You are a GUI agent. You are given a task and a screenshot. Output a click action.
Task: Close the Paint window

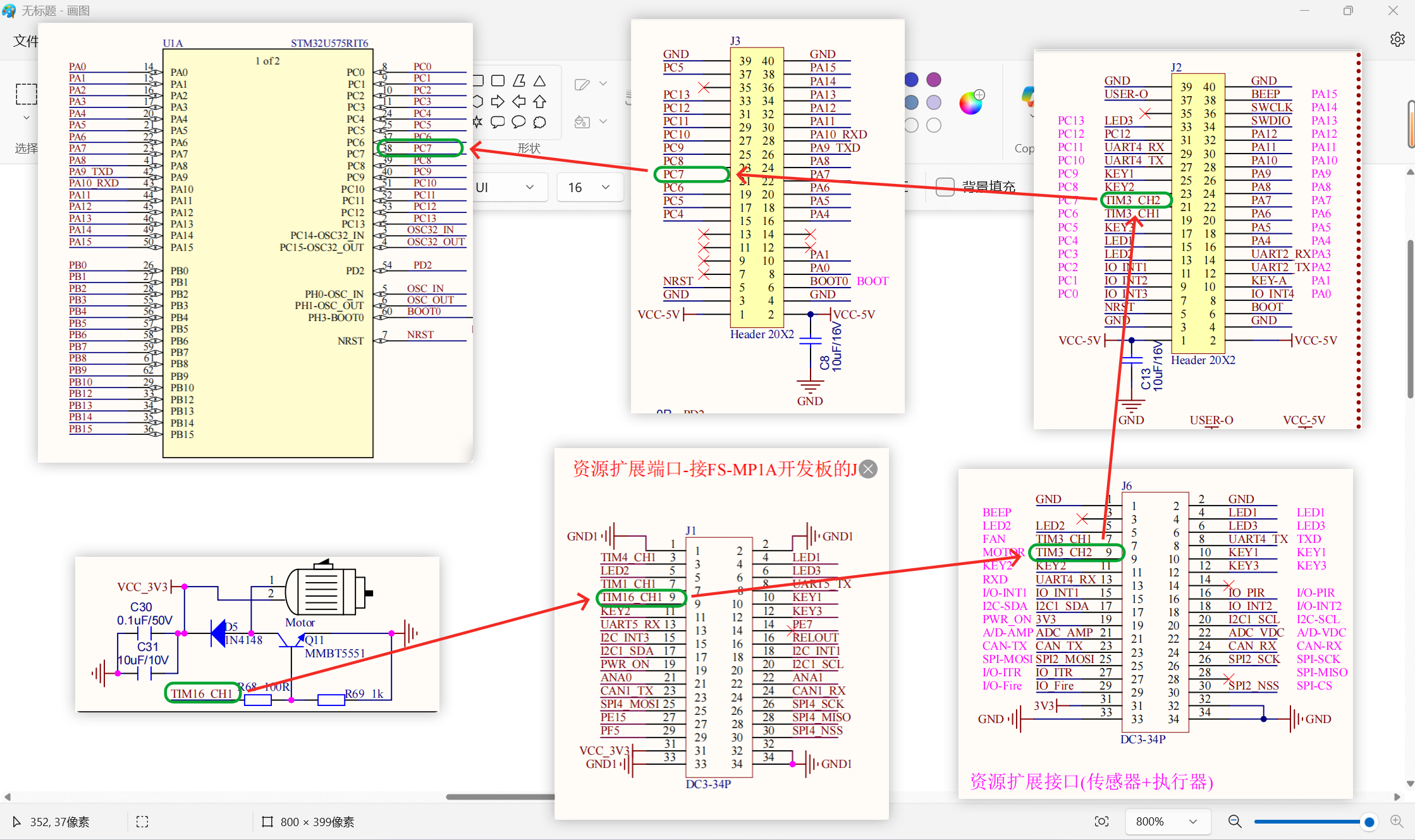click(x=1393, y=11)
